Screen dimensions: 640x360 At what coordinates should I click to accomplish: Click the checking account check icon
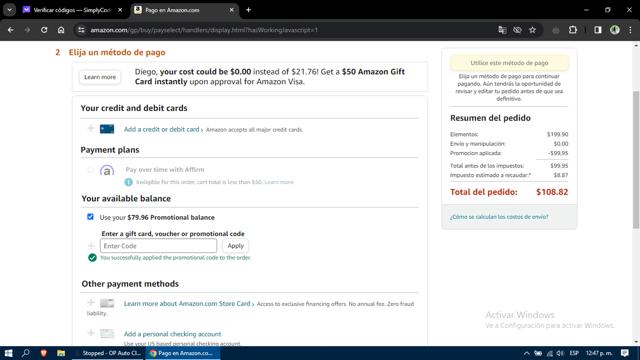tap(107, 333)
